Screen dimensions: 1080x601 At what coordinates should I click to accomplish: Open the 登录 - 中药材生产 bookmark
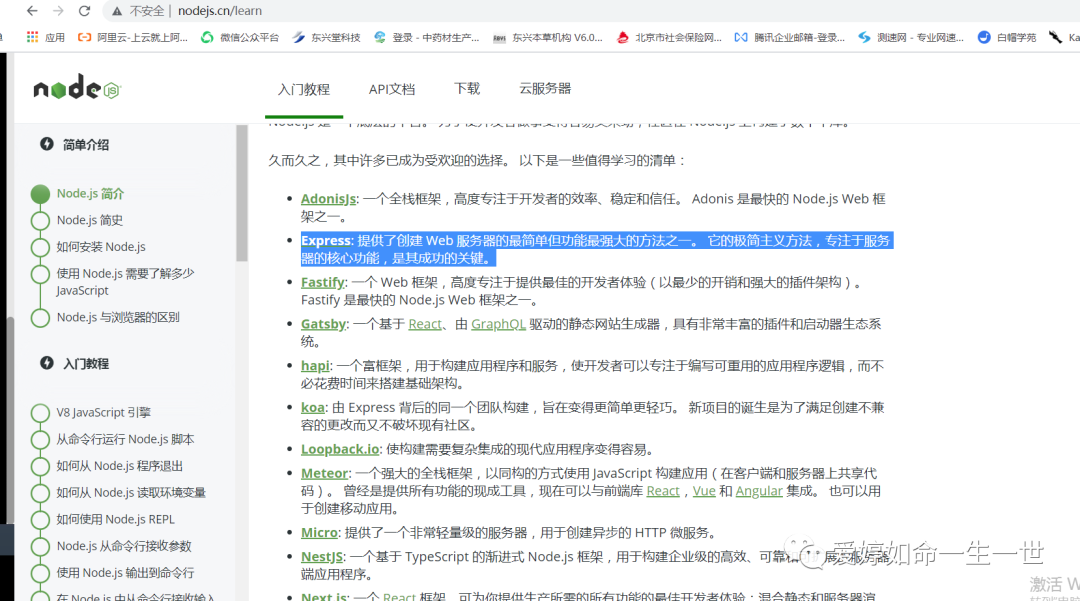(x=427, y=37)
